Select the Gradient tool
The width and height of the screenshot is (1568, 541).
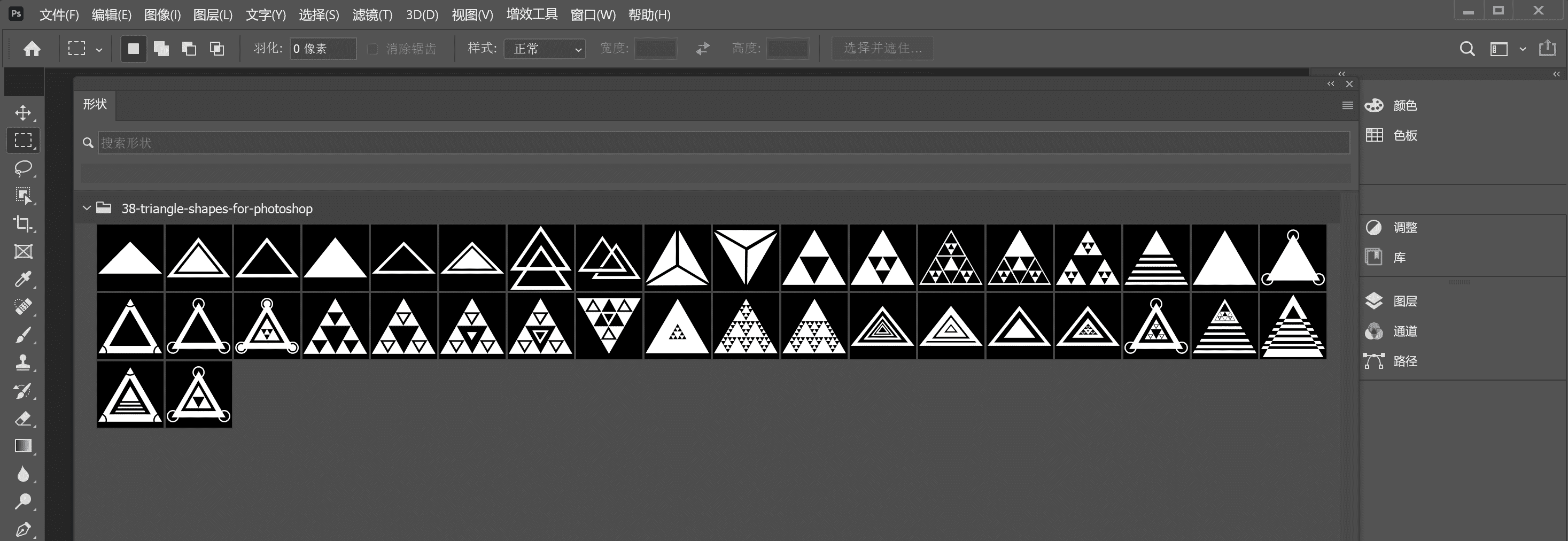coord(23,446)
